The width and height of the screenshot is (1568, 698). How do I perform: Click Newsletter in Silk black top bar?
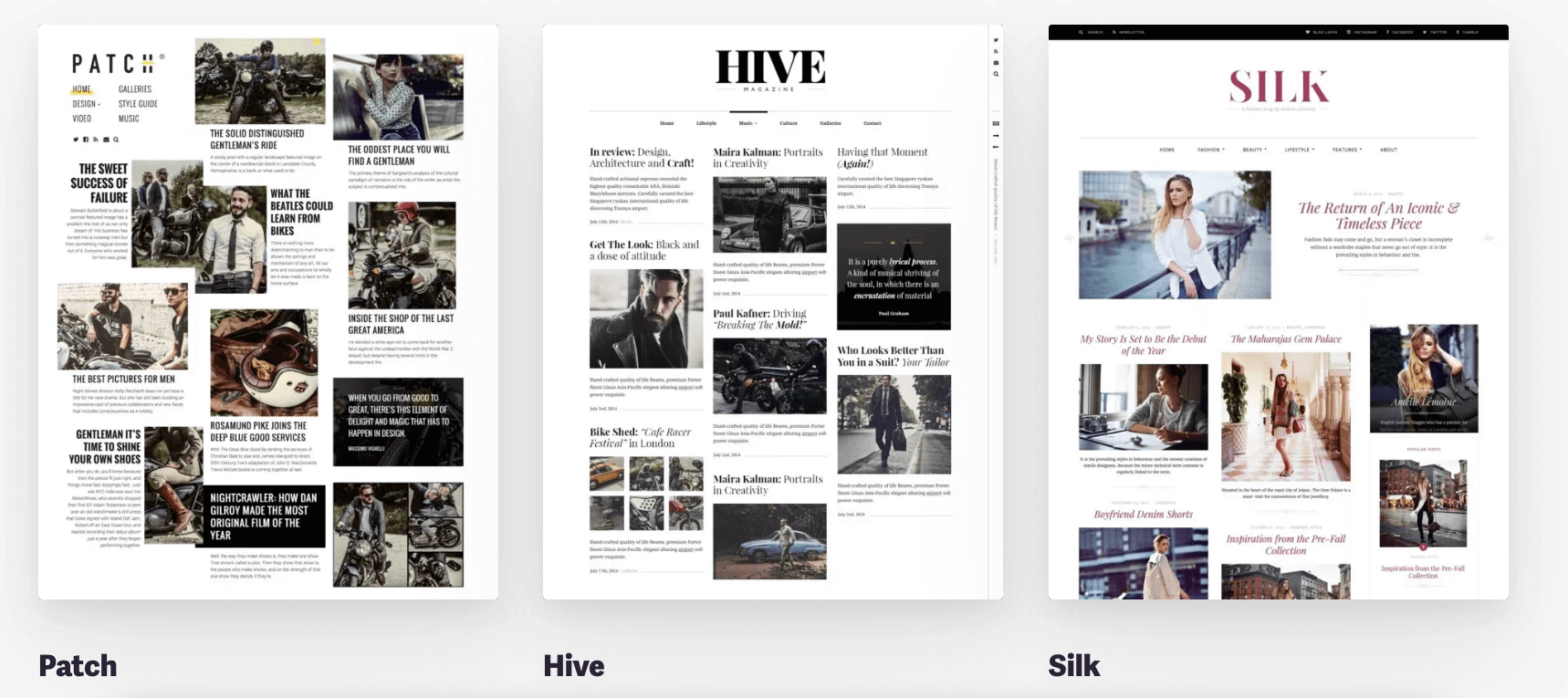tap(1128, 32)
